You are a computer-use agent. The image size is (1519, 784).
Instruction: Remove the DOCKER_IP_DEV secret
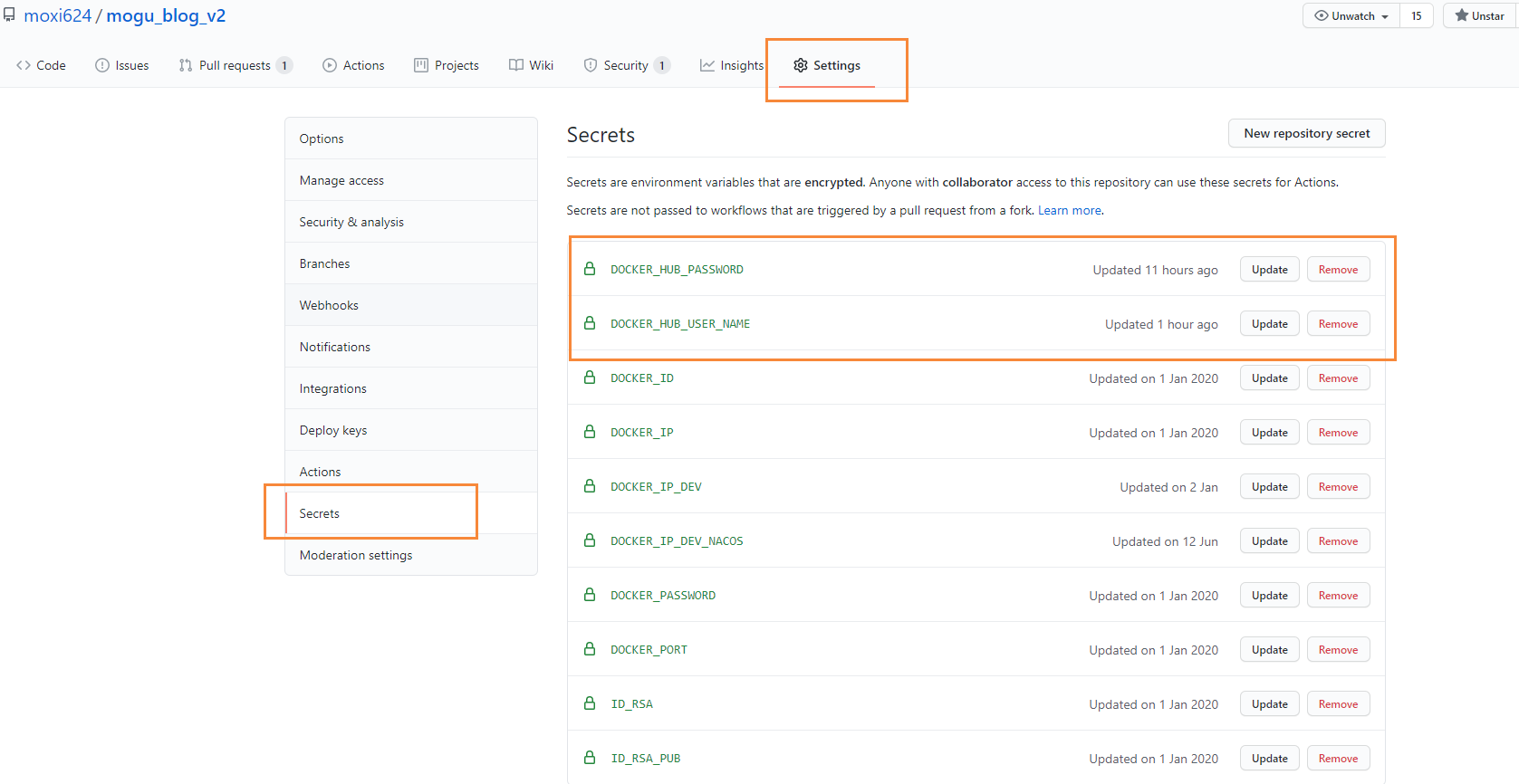pyautogui.click(x=1338, y=486)
